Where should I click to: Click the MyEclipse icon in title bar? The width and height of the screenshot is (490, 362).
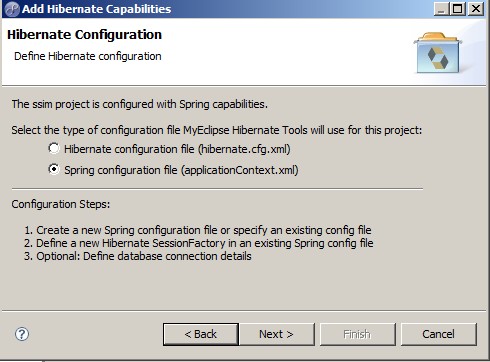tap(13, 9)
